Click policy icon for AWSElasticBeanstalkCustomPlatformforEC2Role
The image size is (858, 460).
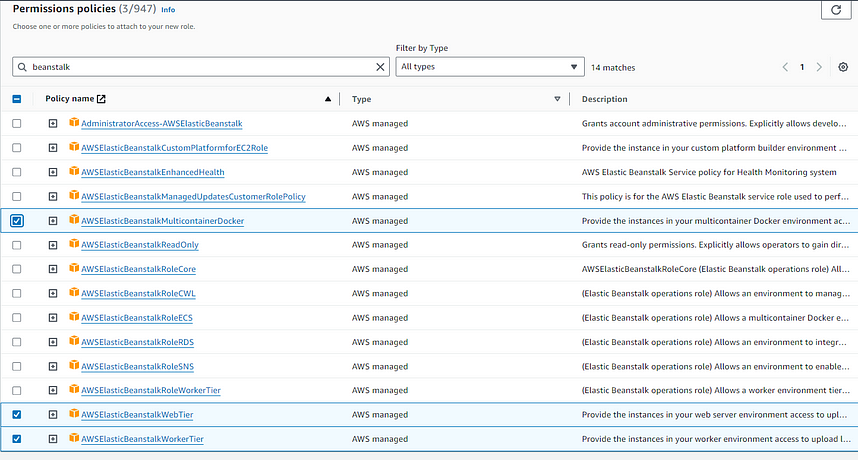click(74, 147)
